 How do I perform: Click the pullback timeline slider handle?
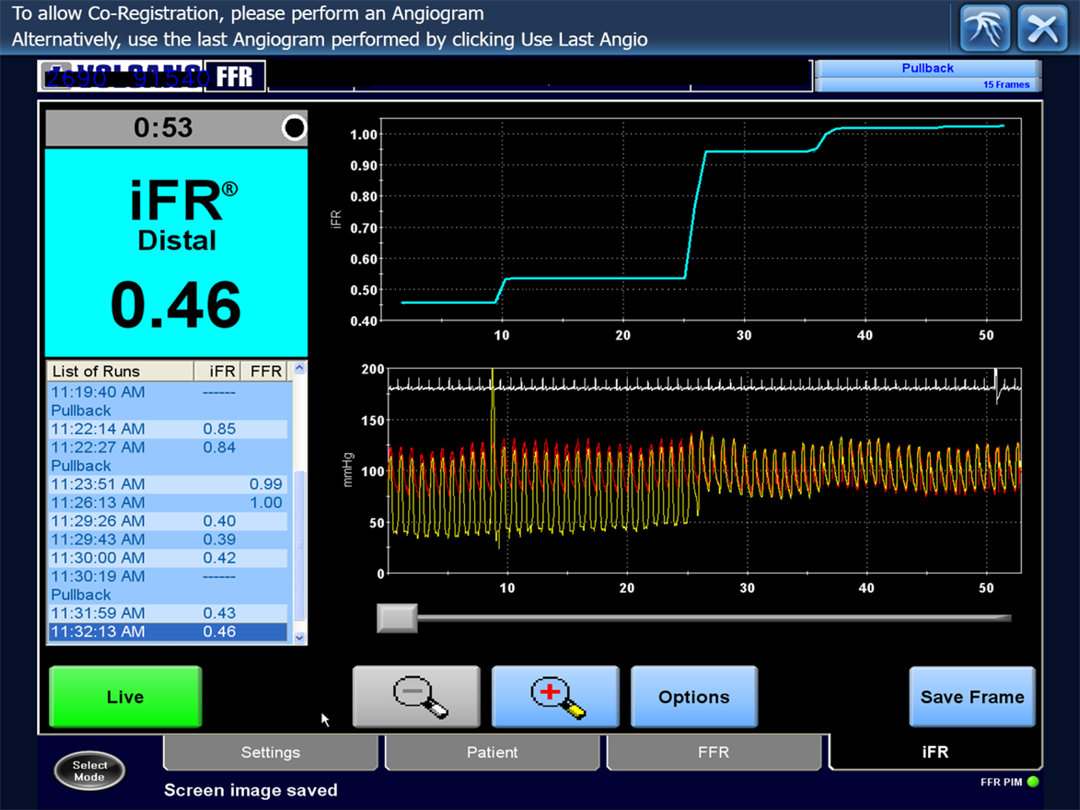(397, 618)
